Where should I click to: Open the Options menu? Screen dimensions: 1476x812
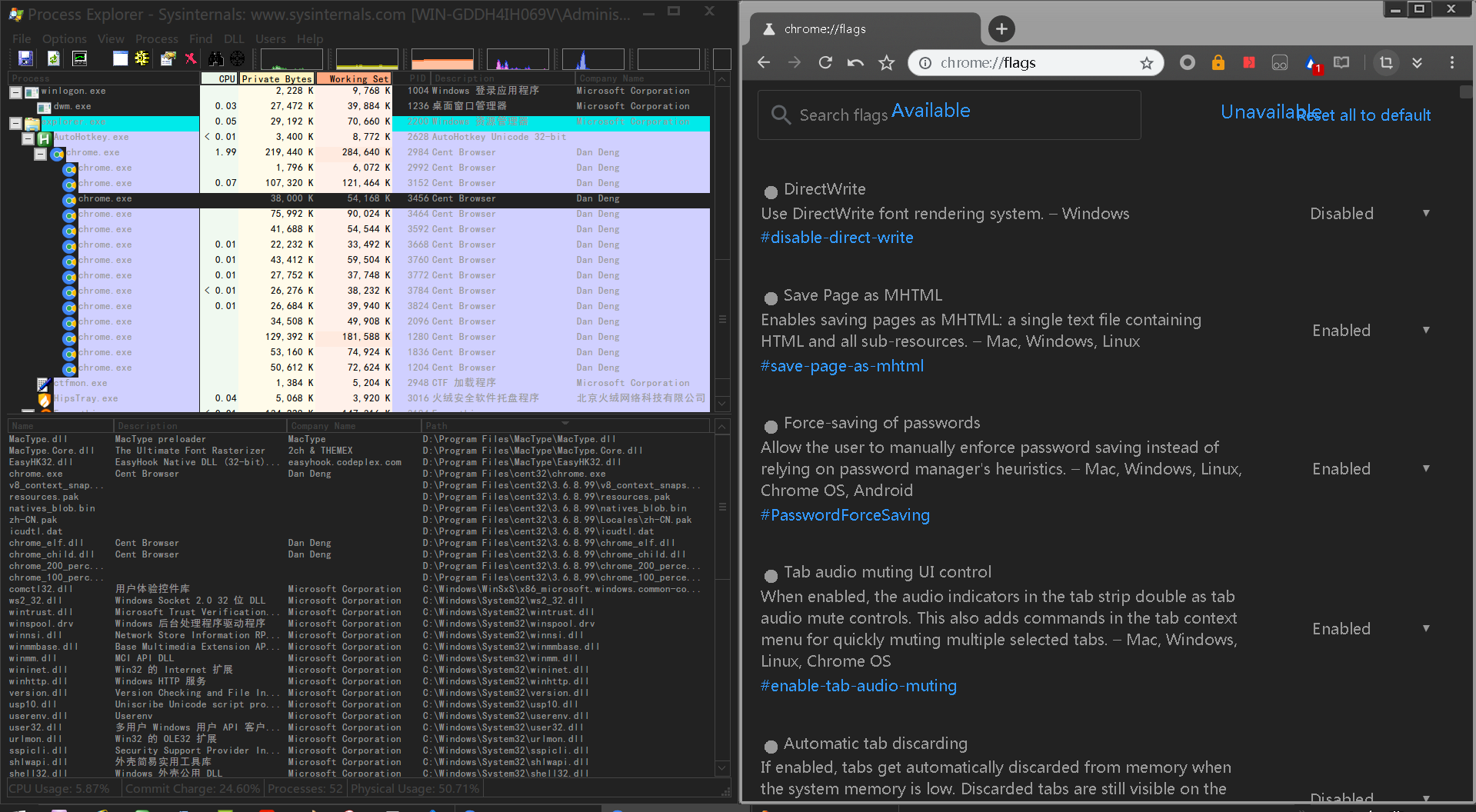tap(65, 38)
